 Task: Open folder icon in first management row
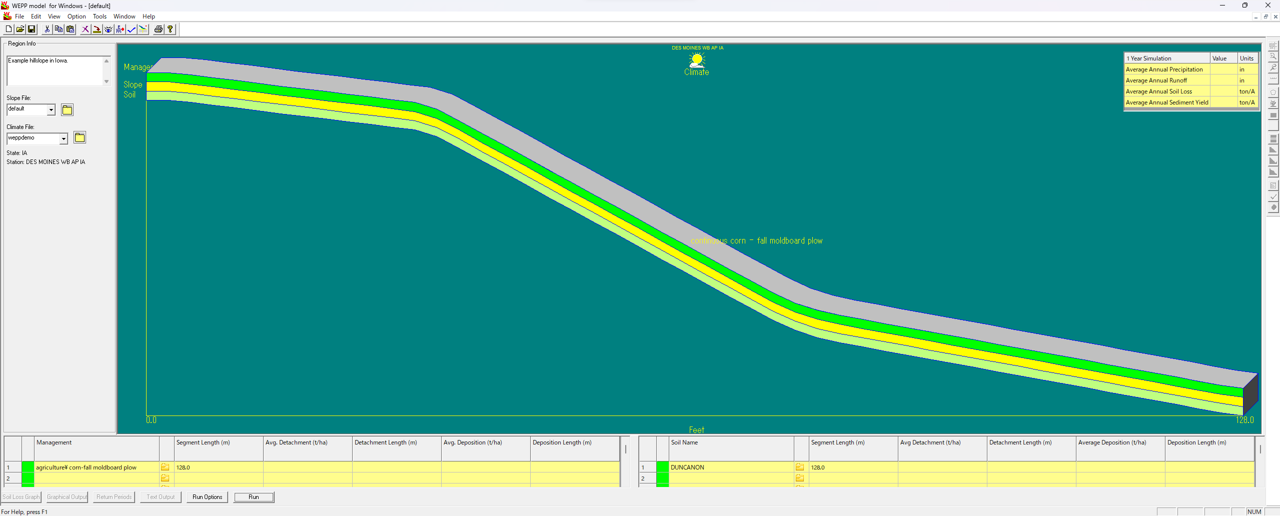165,467
